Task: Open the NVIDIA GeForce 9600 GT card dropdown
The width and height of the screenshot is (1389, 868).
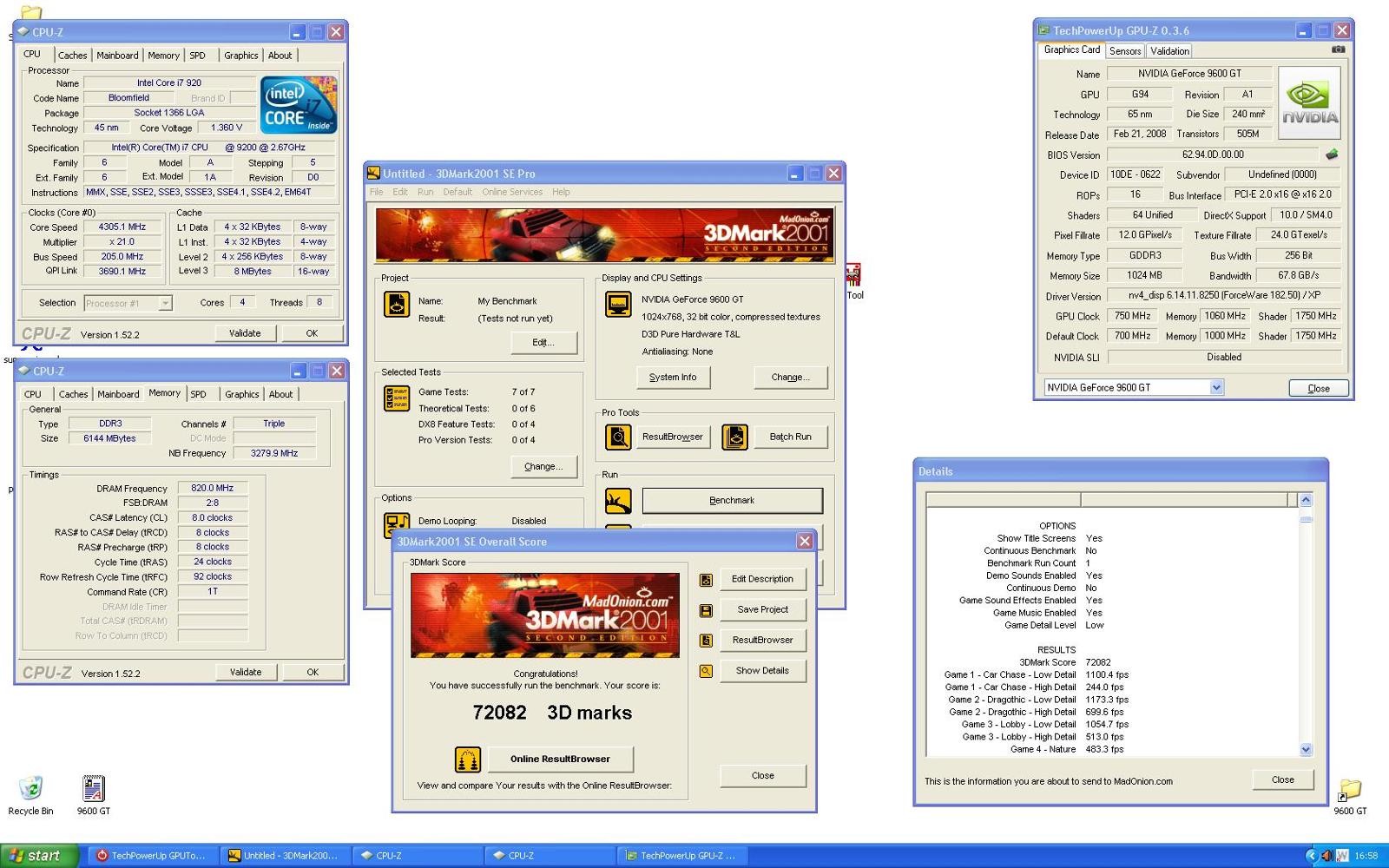Action: 1216,388
